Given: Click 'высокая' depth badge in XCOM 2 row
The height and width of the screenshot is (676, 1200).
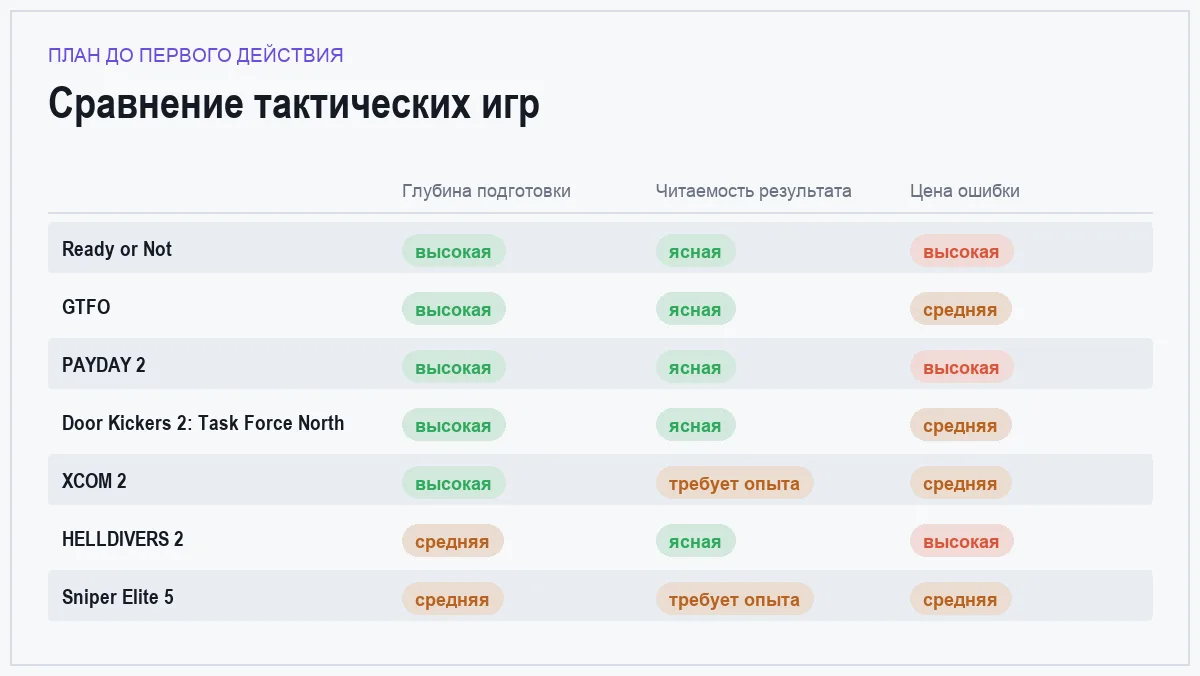Looking at the screenshot, I should 454,483.
